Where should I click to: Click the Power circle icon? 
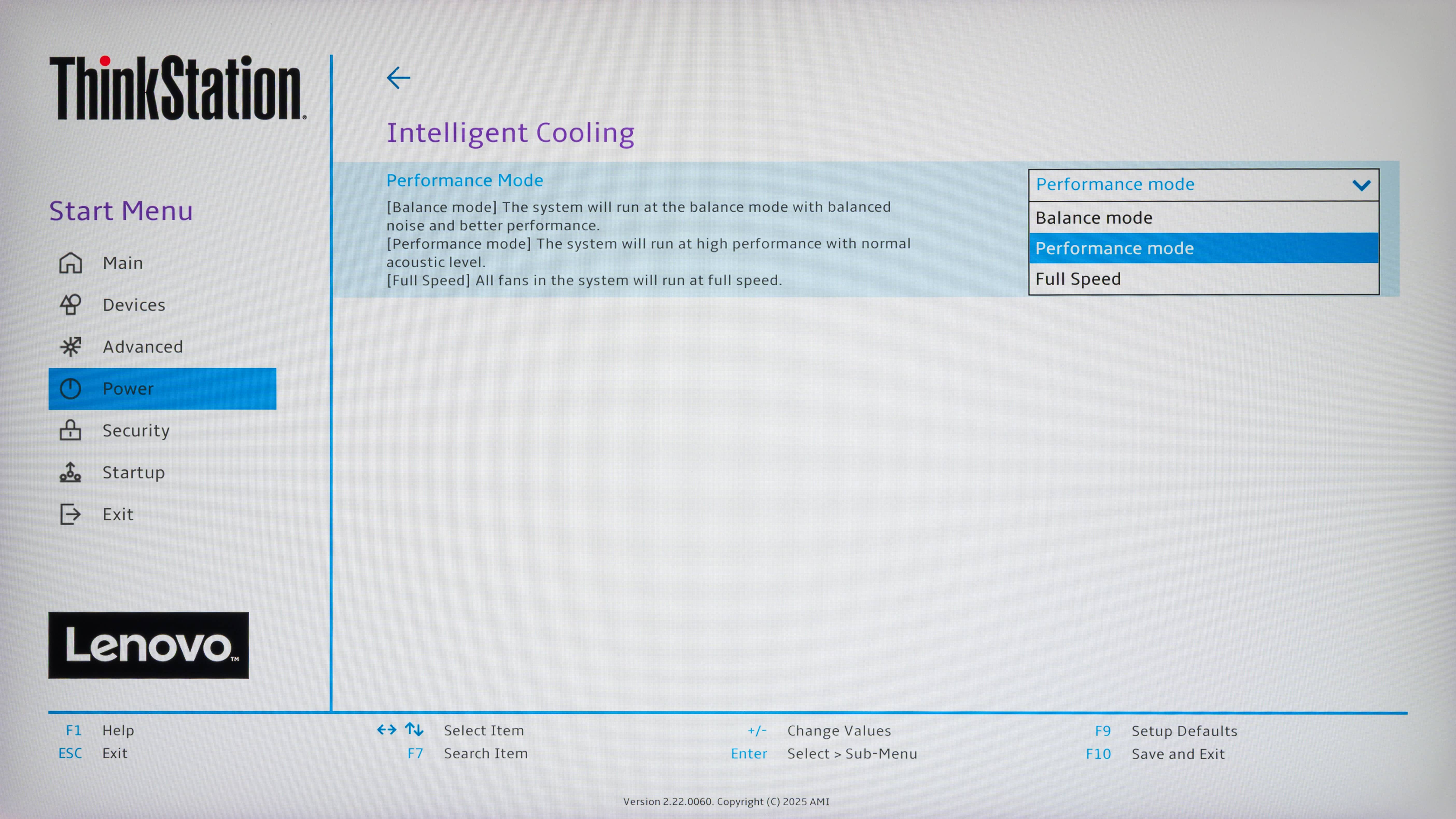tap(71, 388)
